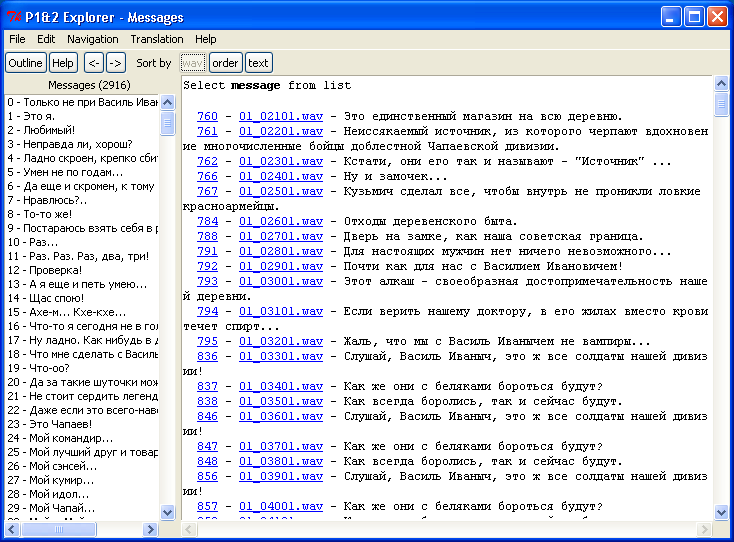Sort messages by order

(x=225, y=63)
